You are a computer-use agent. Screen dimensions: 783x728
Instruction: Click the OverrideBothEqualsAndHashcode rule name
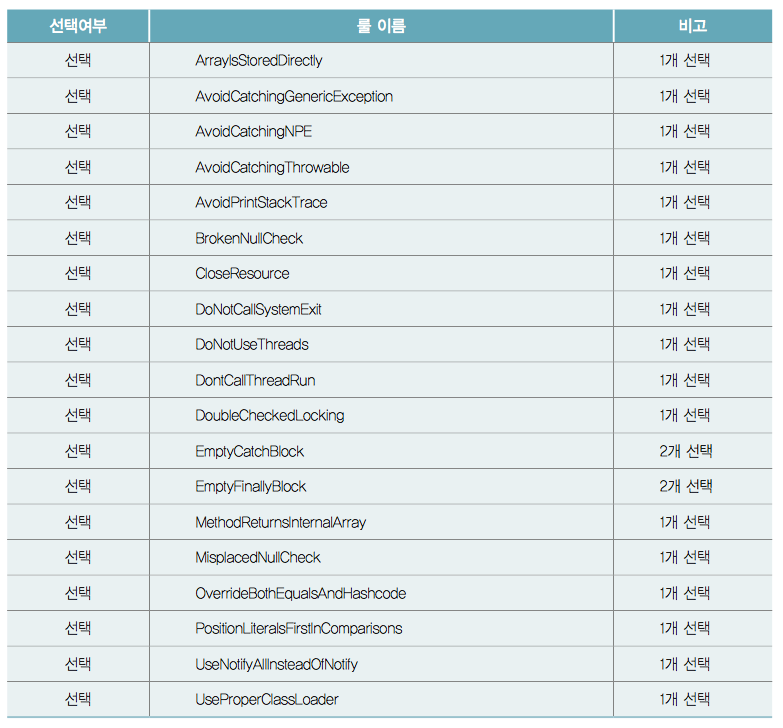pyautogui.click(x=301, y=593)
